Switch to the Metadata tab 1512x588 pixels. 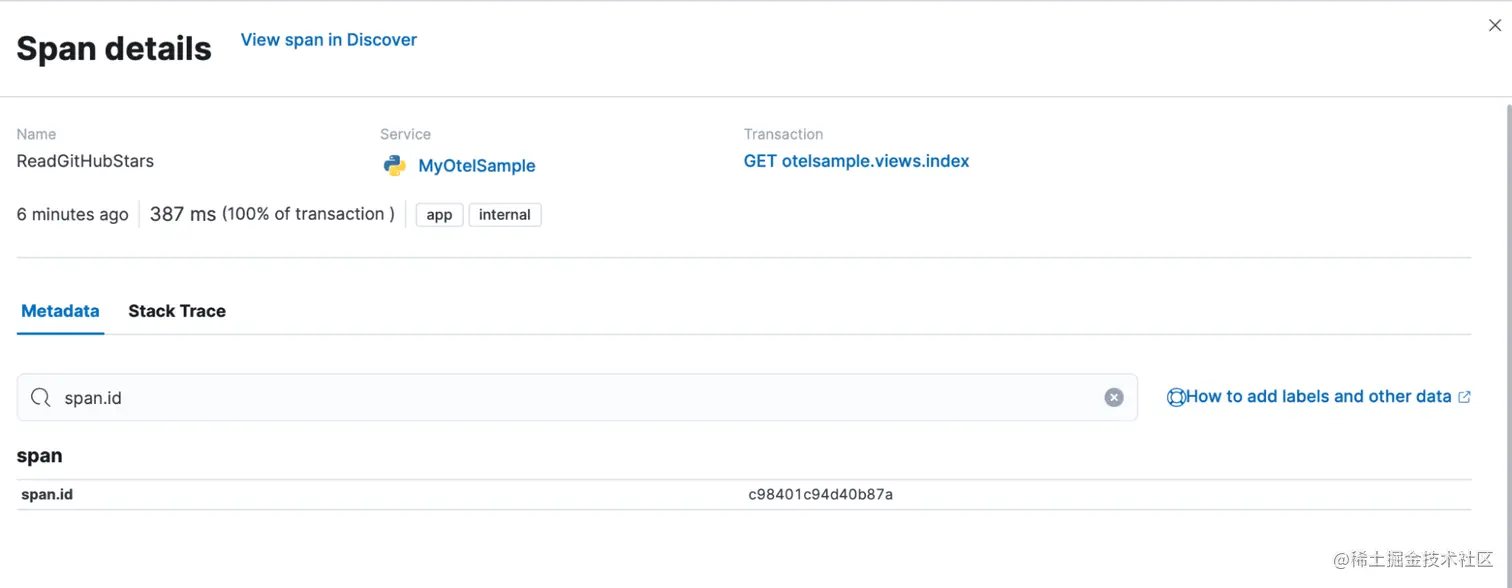click(x=60, y=311)
